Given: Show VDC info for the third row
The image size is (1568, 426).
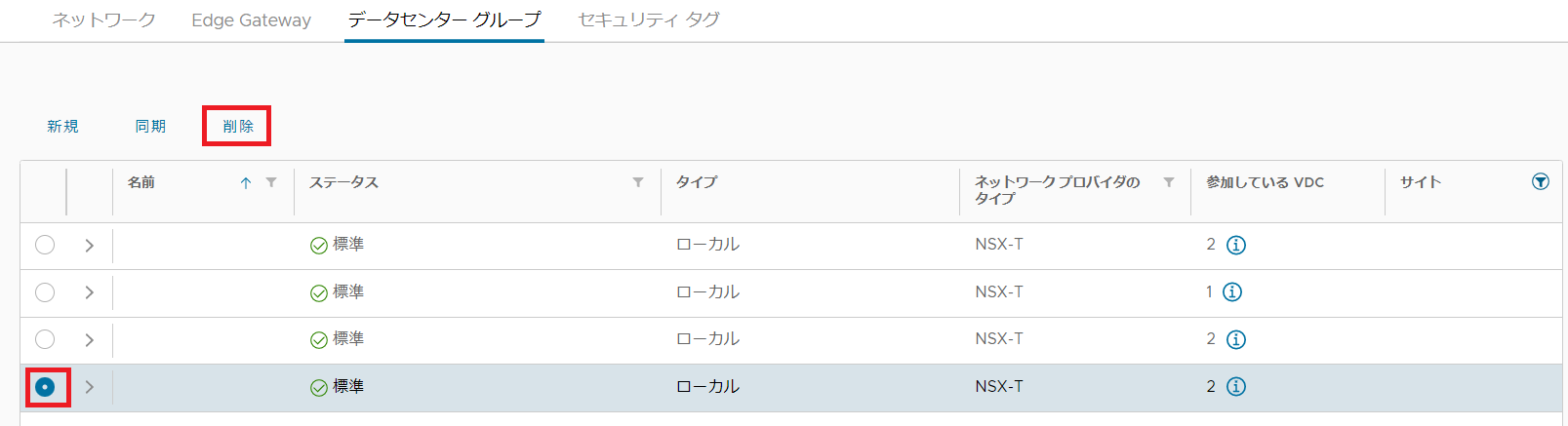Looking at the screenshot, I should point(1236,339).
